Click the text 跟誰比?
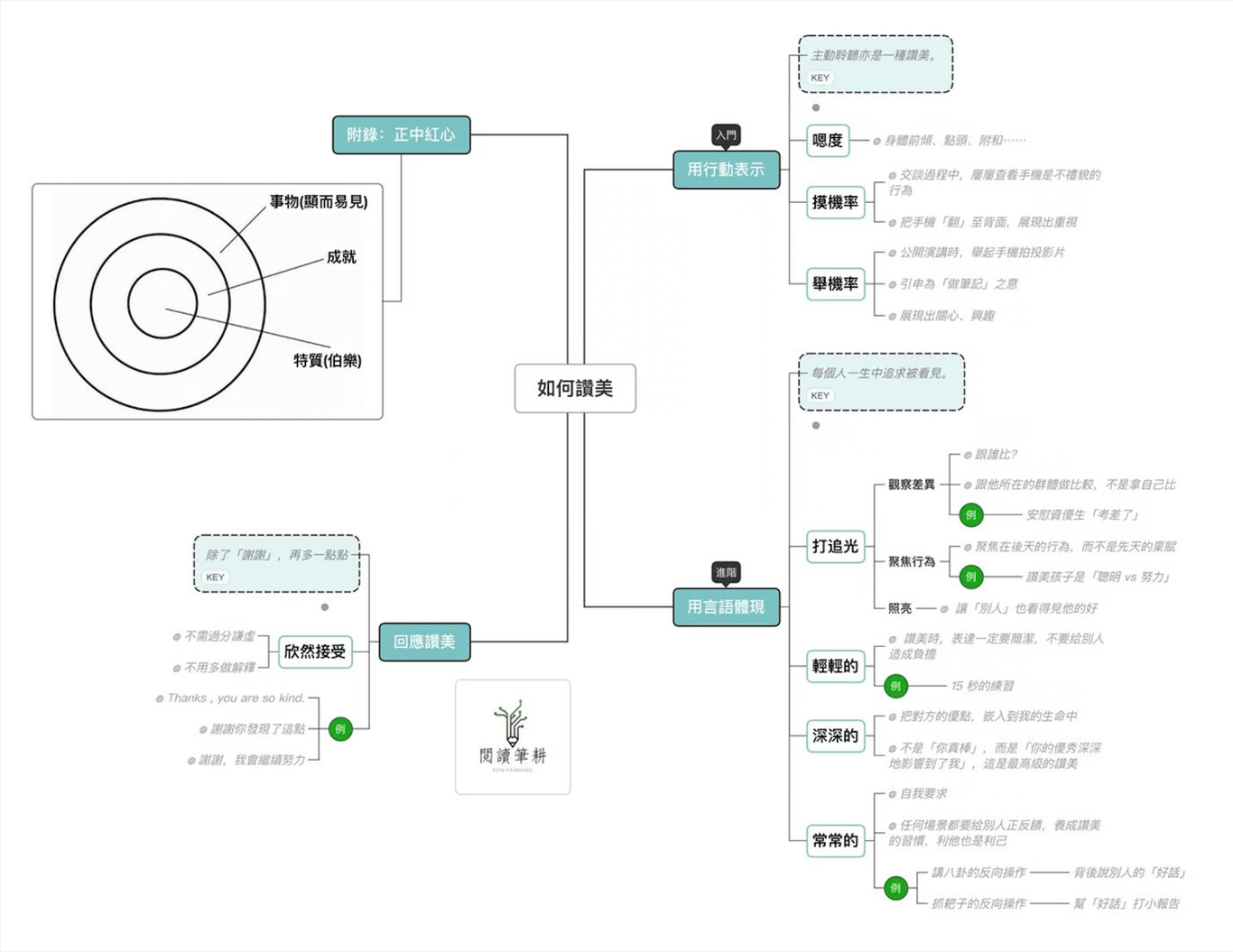 coord(996,455)
